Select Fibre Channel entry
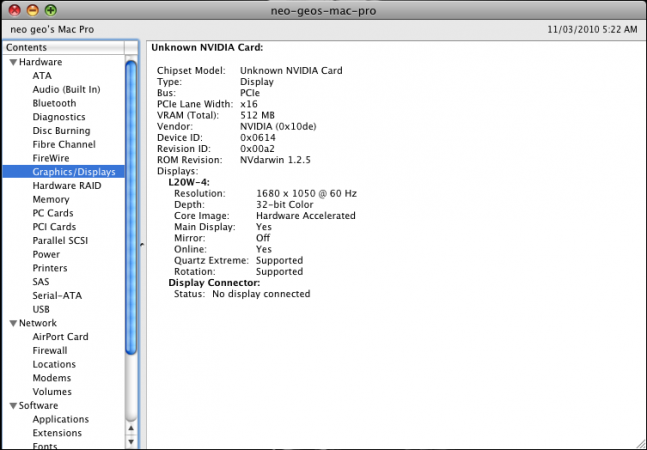The height and width of the screenshot is (450, 647). (x=64, y=144)
